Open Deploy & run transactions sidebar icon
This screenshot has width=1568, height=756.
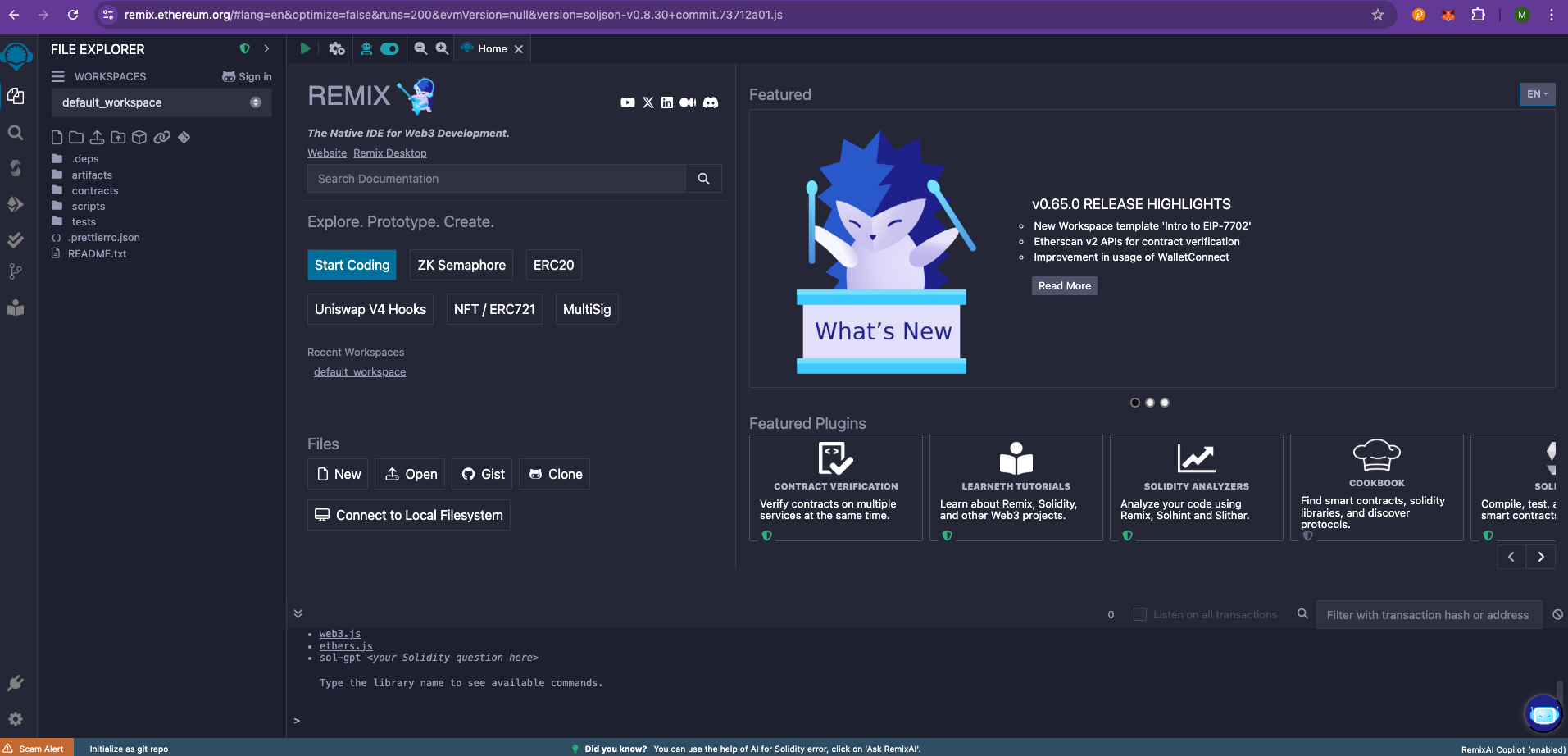coord(16,203)
